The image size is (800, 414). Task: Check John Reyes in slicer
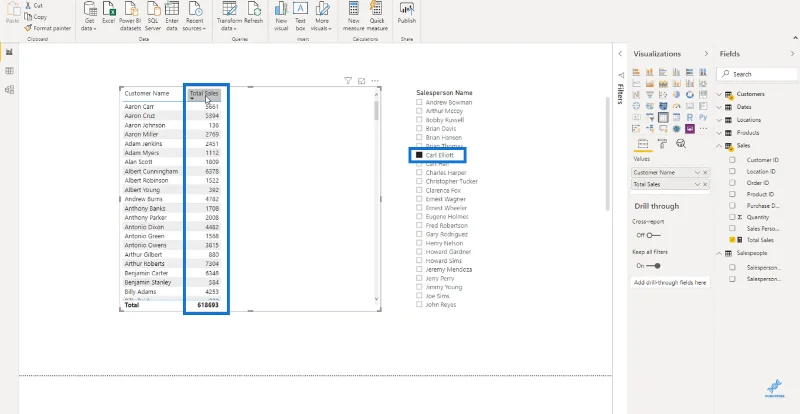pos(419,304)
